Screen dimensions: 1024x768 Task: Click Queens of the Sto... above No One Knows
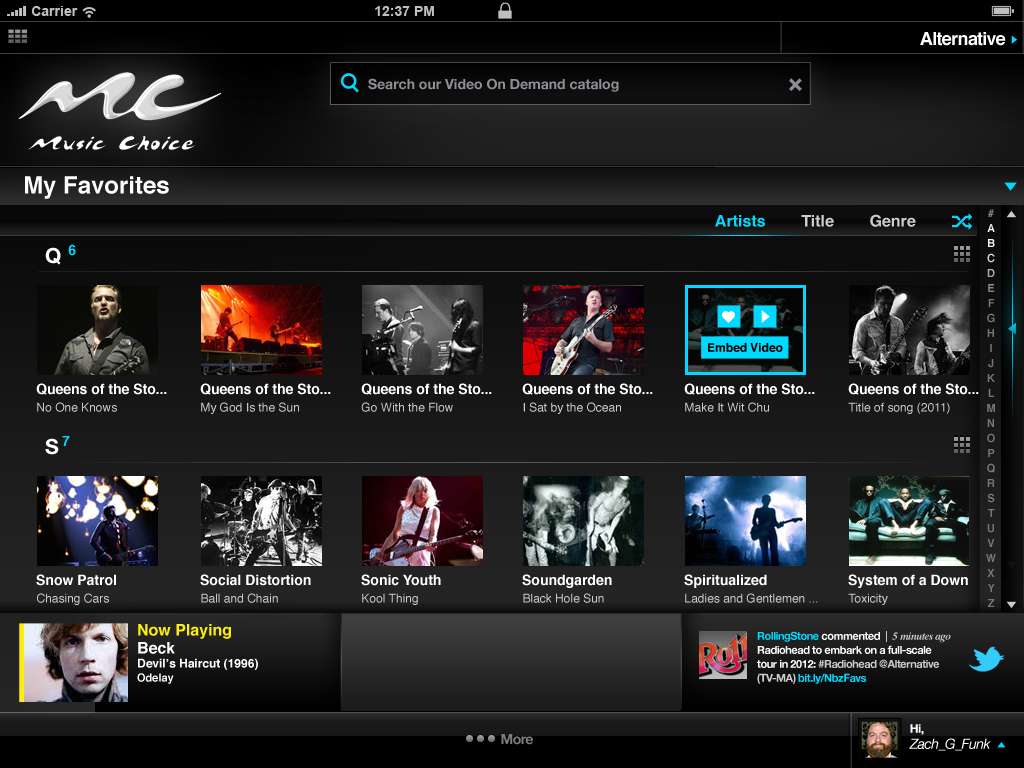tap(101, 389)
